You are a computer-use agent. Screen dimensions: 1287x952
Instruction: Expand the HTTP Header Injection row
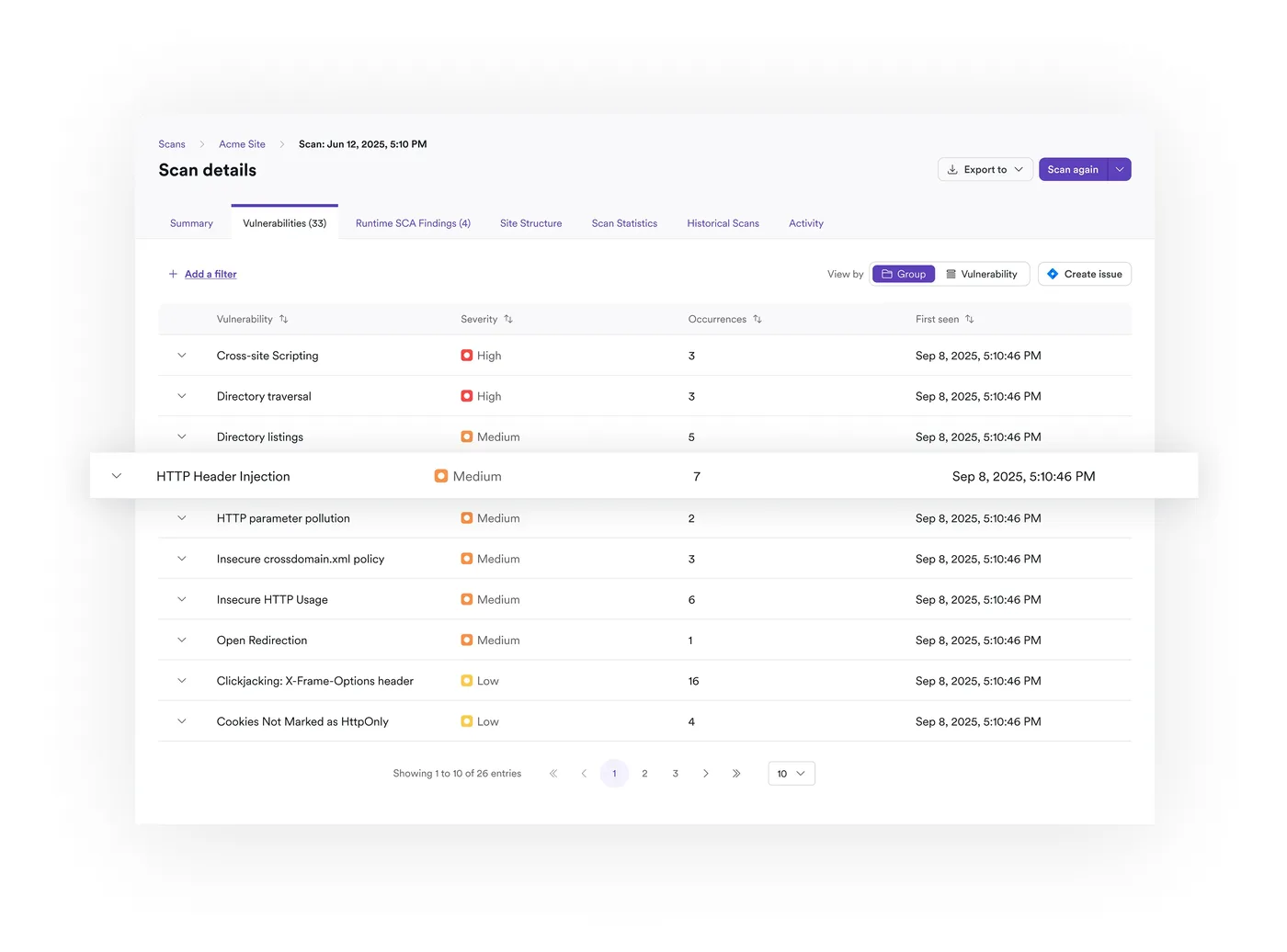click(x=117, y=476)
